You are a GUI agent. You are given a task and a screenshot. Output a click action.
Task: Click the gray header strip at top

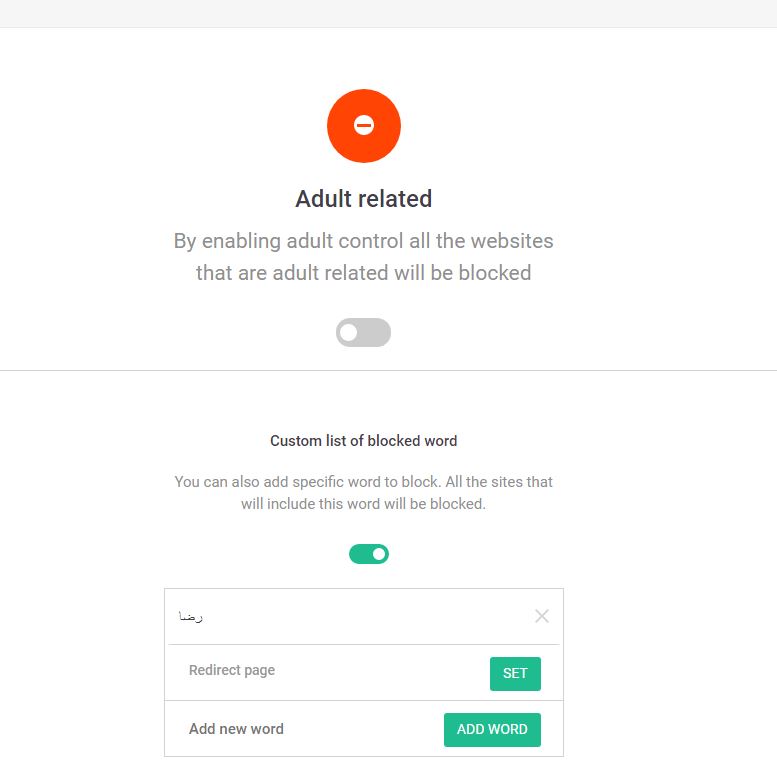tap(388, 13)
